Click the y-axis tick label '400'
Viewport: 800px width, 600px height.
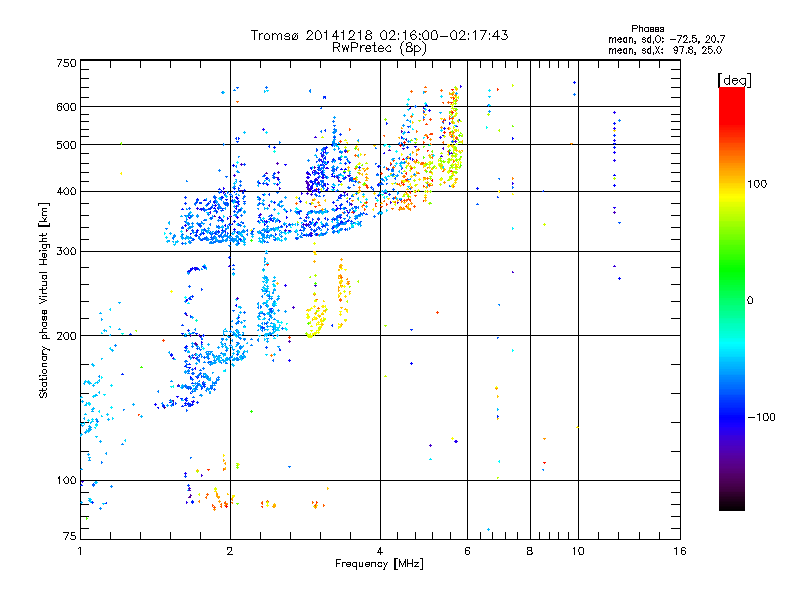(66, 191)
